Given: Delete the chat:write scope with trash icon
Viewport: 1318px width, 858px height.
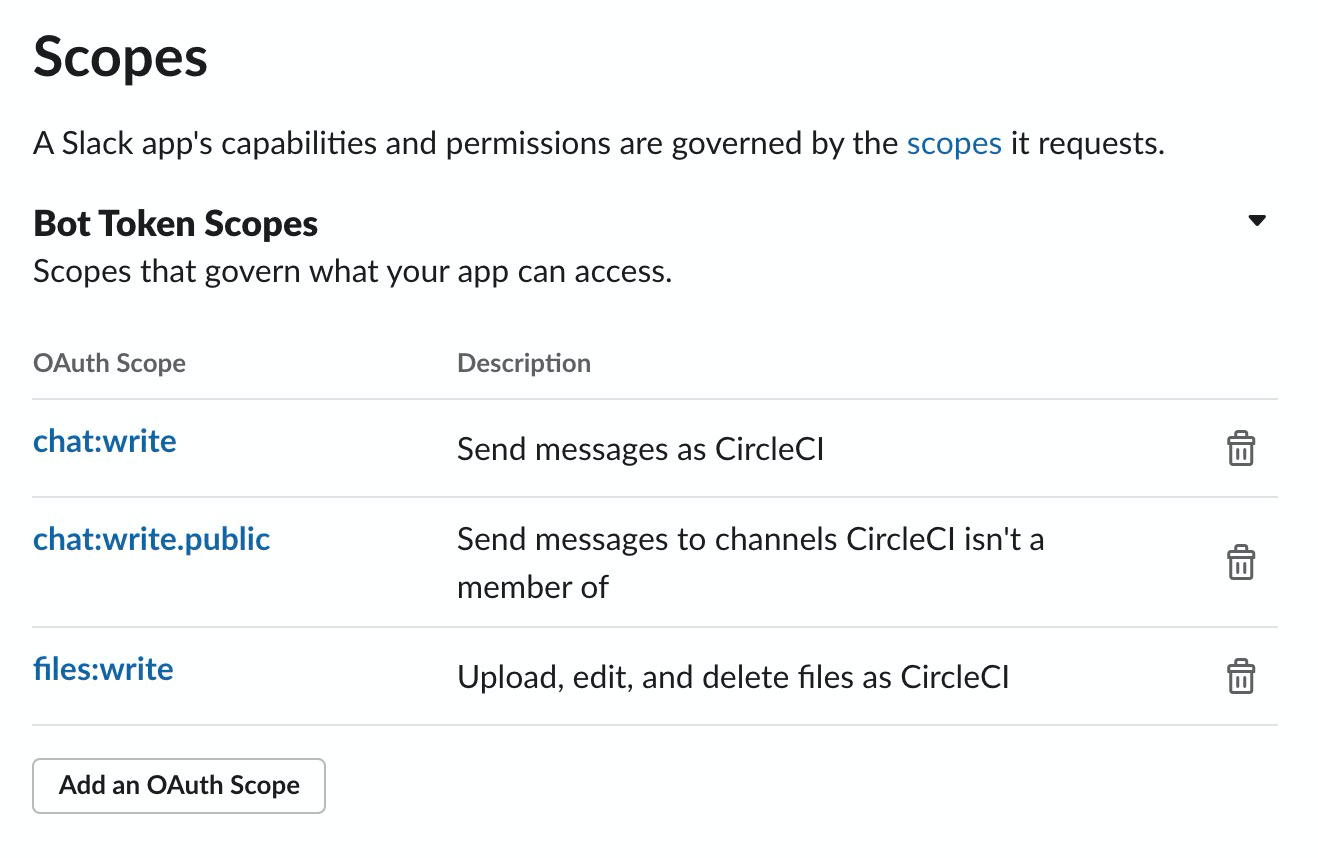Looking at the screenshot, I should tap(1240, 449).
